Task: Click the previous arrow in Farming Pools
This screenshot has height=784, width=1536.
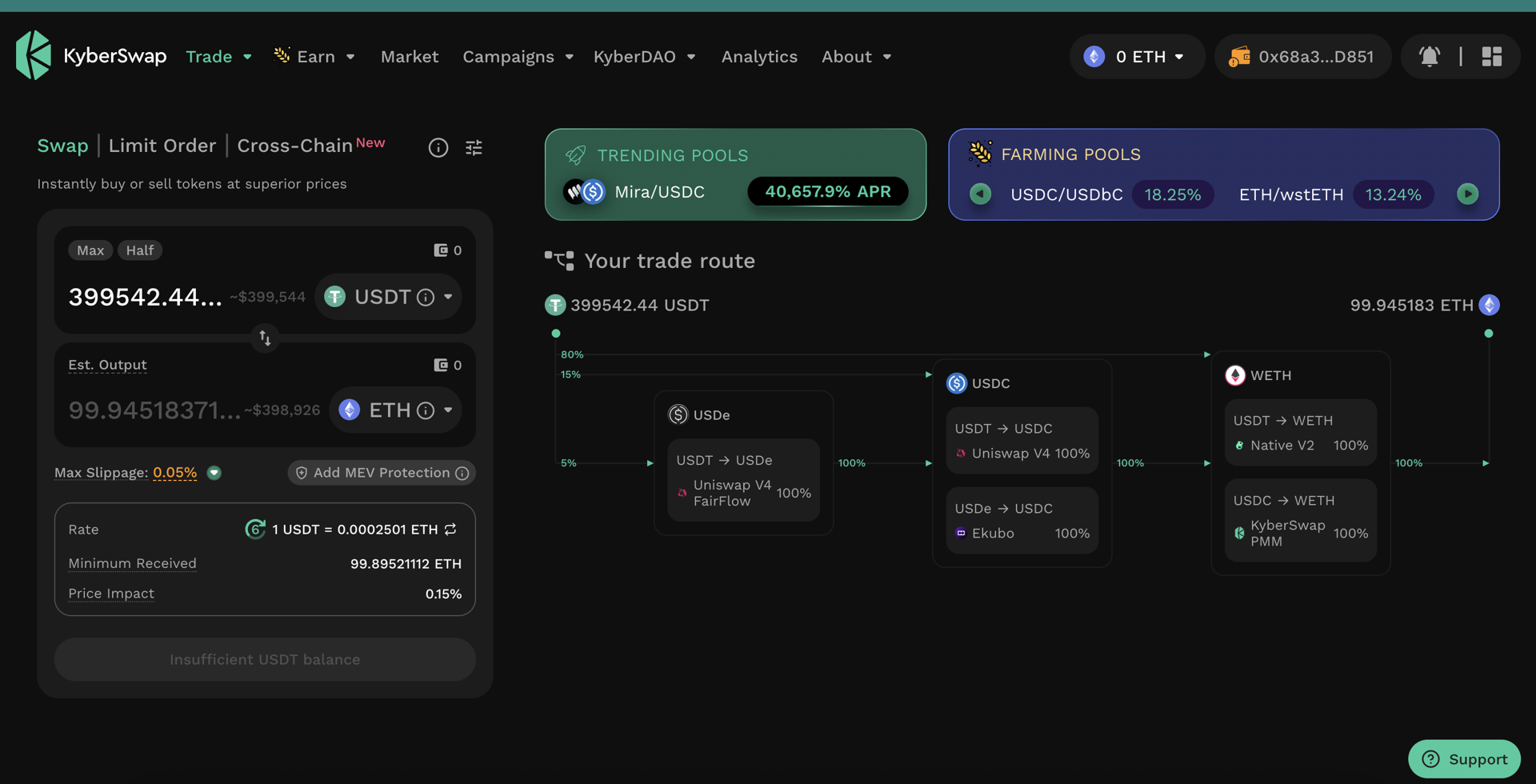Action: point(980,194)
